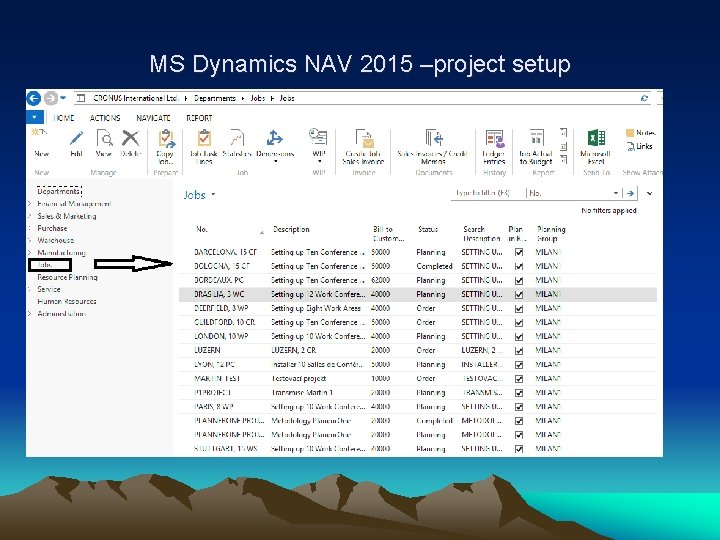Toggle Plan checkbox for BARCELONA row
Screen dimensions: 720x540
[x=519, y=252]
